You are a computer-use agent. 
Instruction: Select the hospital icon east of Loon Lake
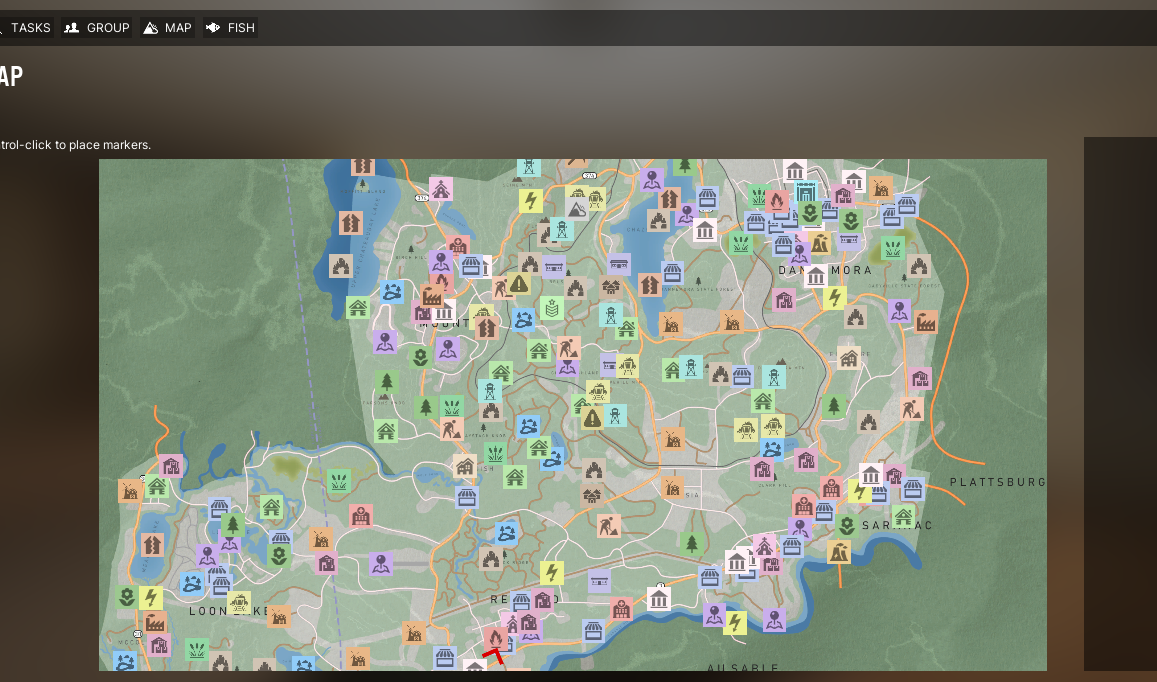coord(361,516)
